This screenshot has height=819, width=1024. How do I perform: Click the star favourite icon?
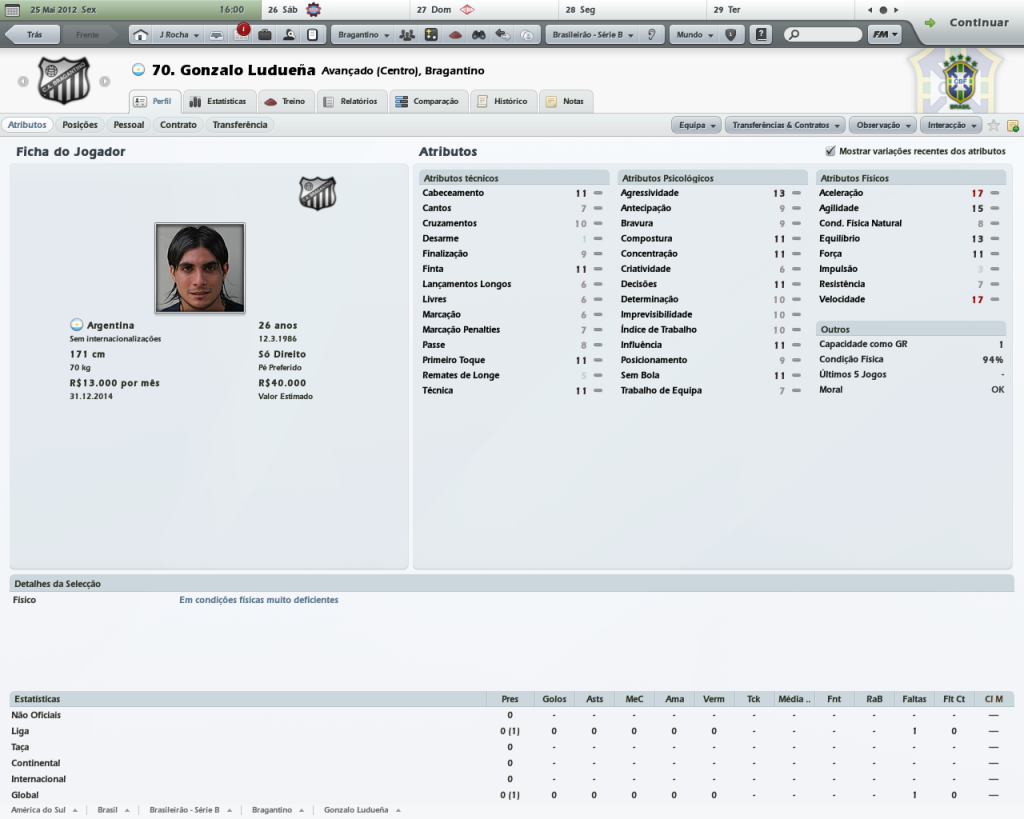tap(993, 125)
